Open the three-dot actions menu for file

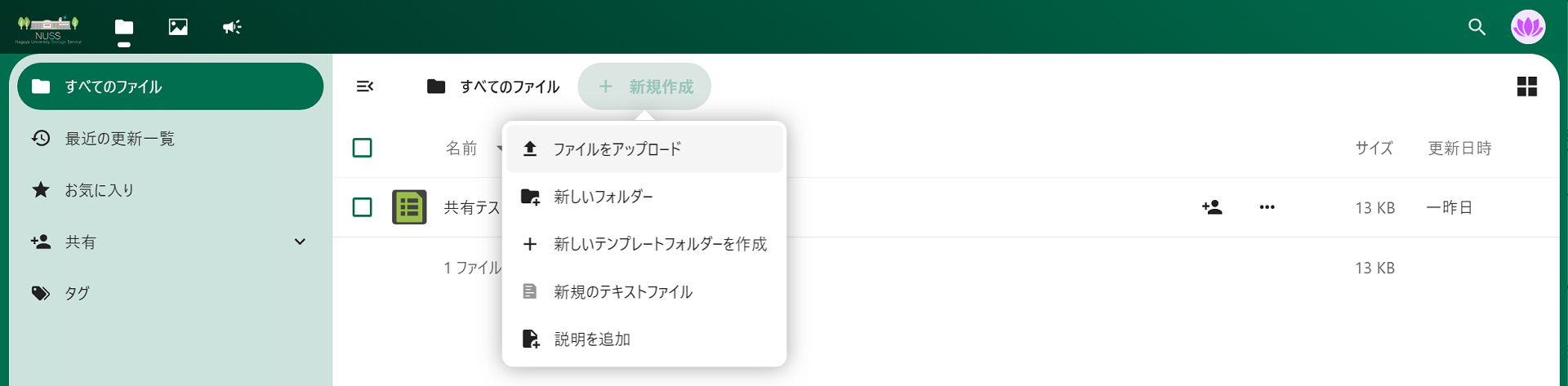[x=1267, y=207]
